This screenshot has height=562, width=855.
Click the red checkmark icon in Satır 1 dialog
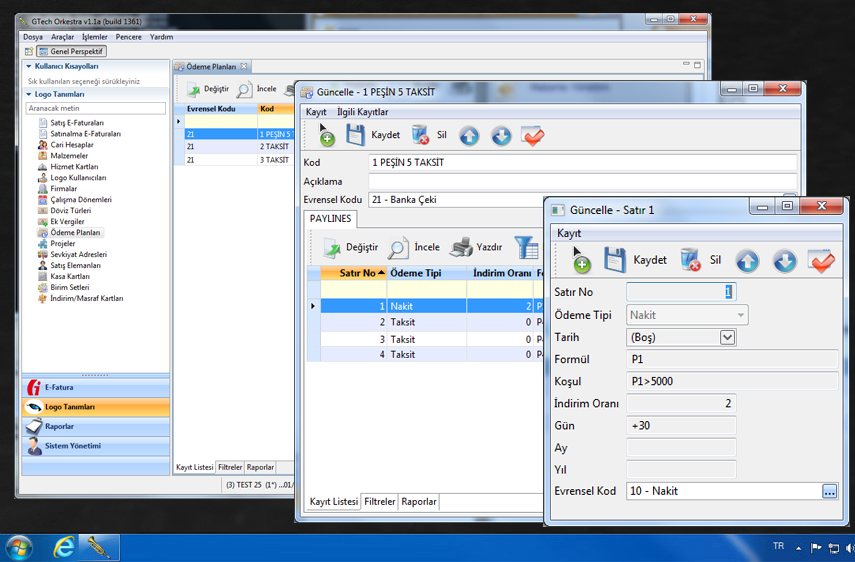(x=821, y=261)
